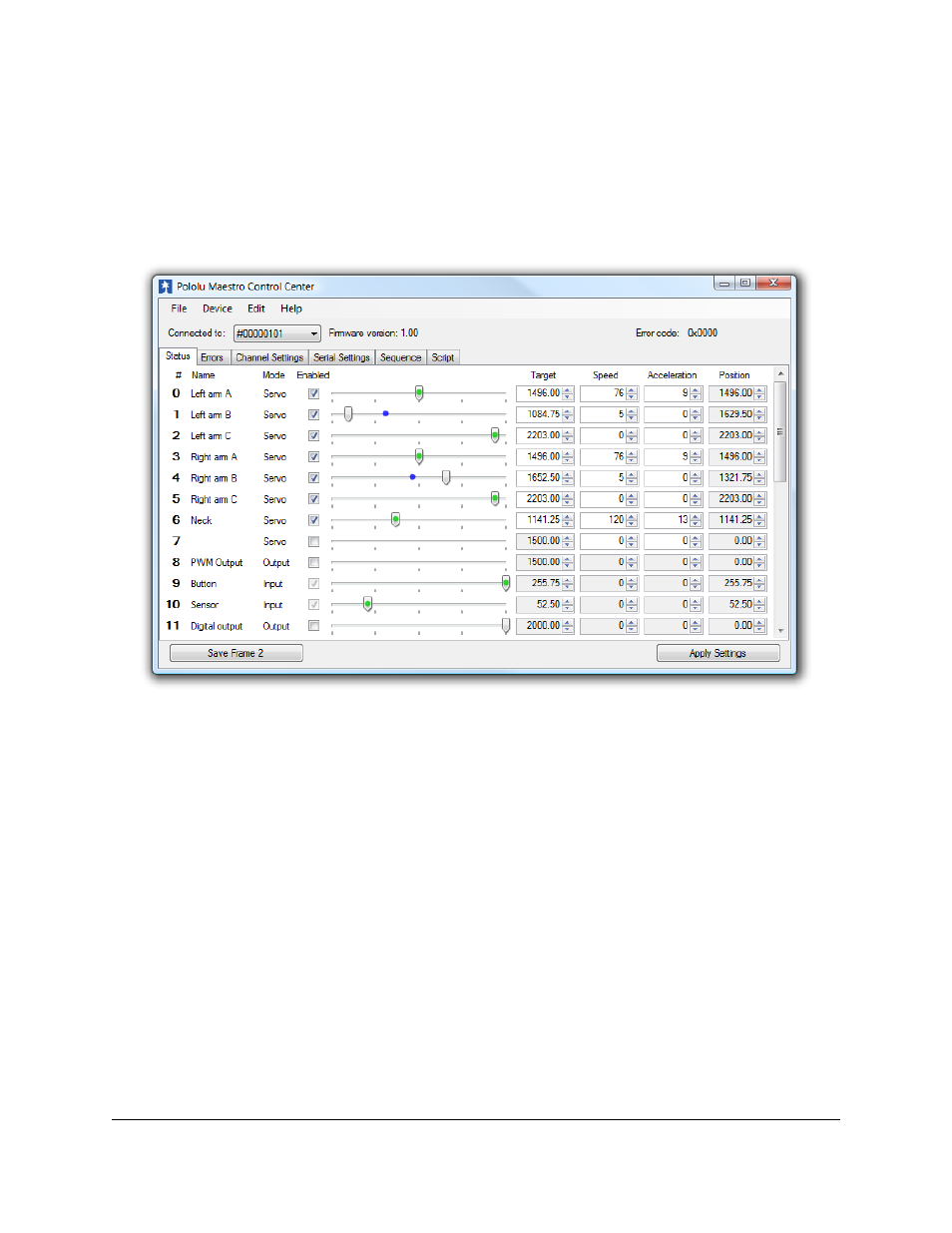Switch to the Errors tab

pos(213,357)
